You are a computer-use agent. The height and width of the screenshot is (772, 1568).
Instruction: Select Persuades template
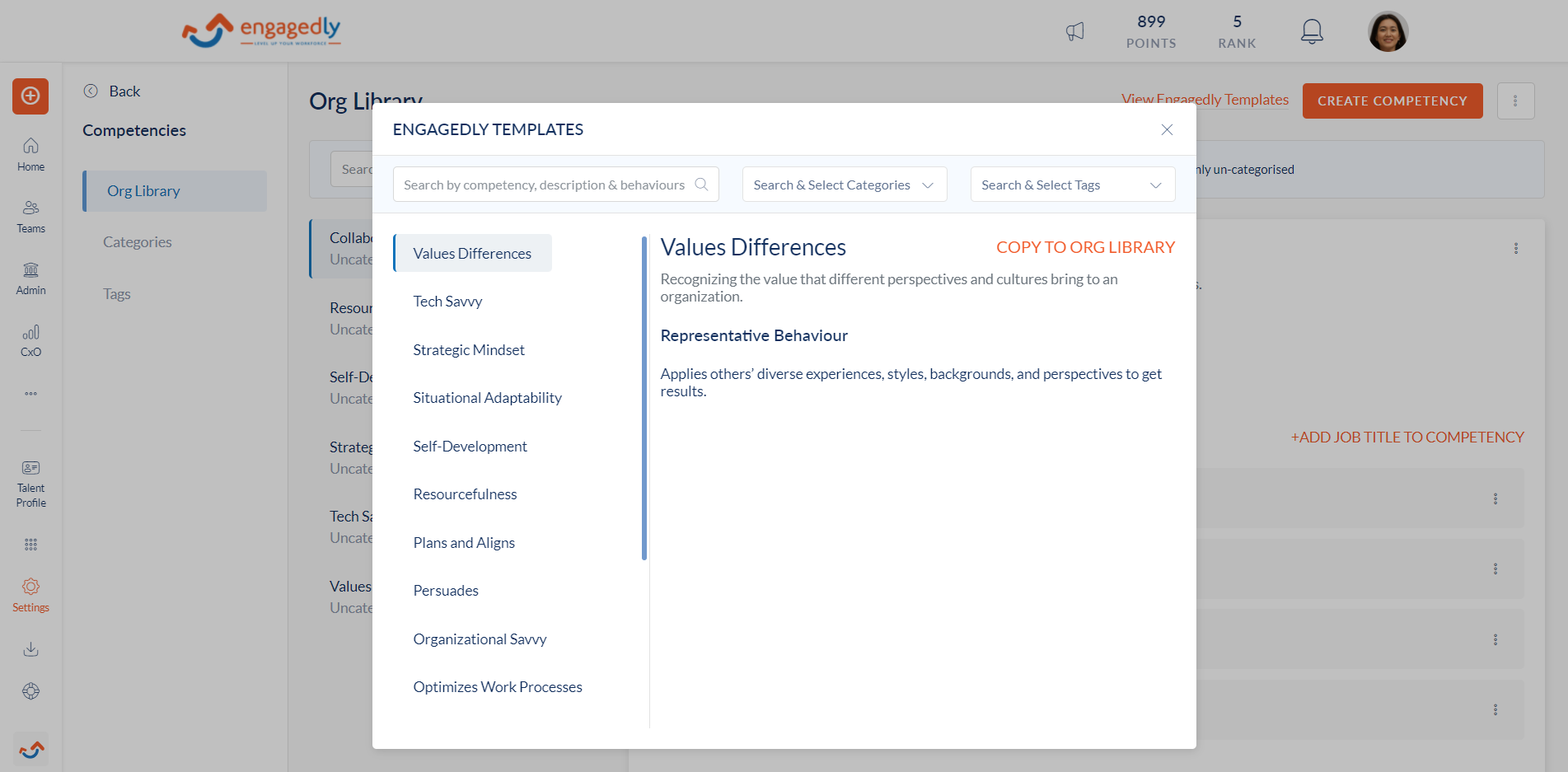(446, 591)
